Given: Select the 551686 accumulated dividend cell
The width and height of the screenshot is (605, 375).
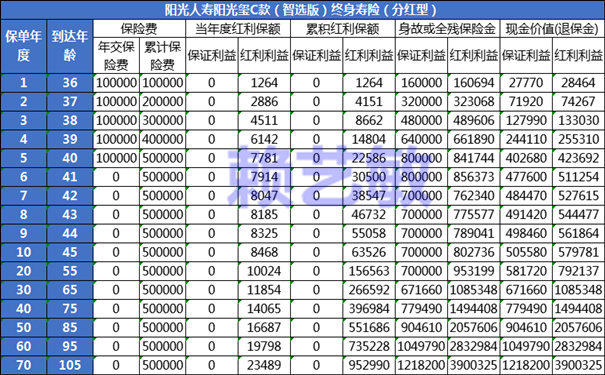Looking at the screenshot, I should [369, 328].
